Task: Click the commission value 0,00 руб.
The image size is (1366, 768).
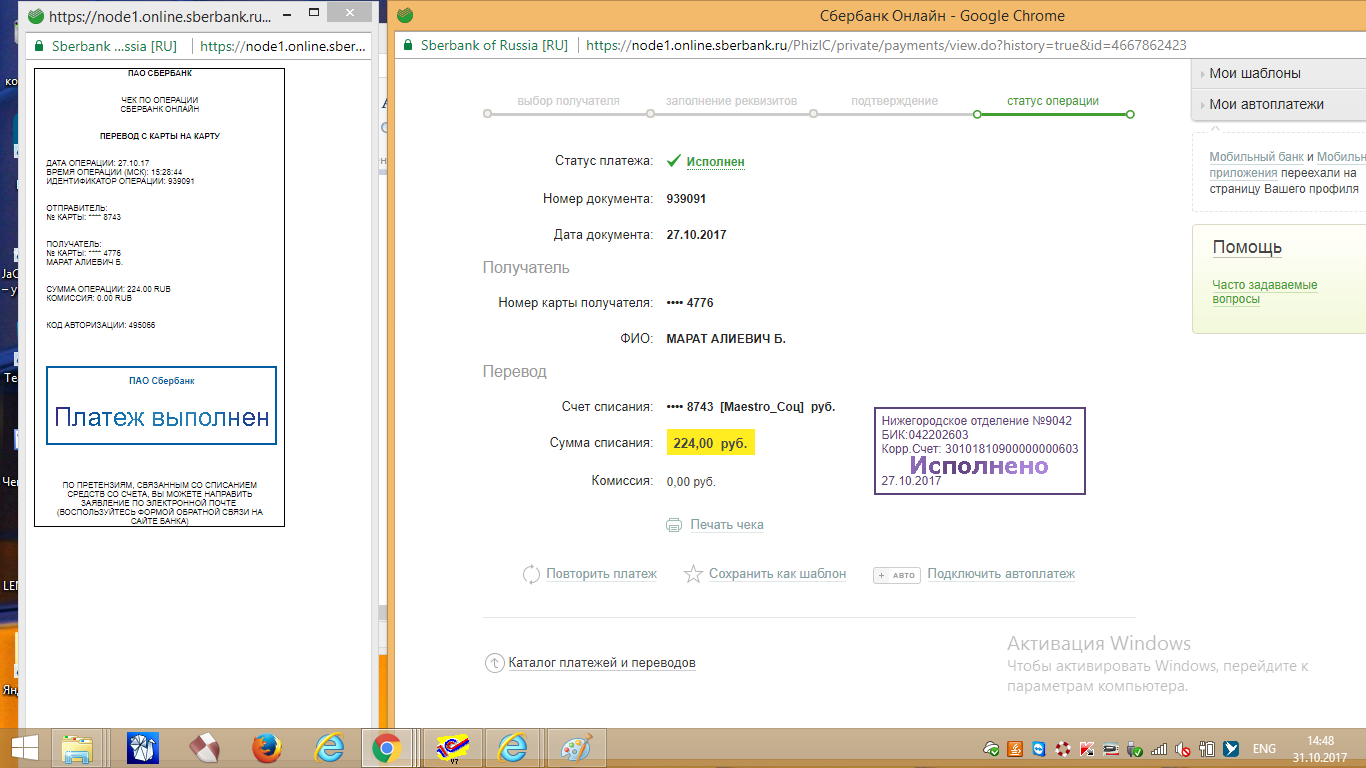Action: tap(691, 482)
